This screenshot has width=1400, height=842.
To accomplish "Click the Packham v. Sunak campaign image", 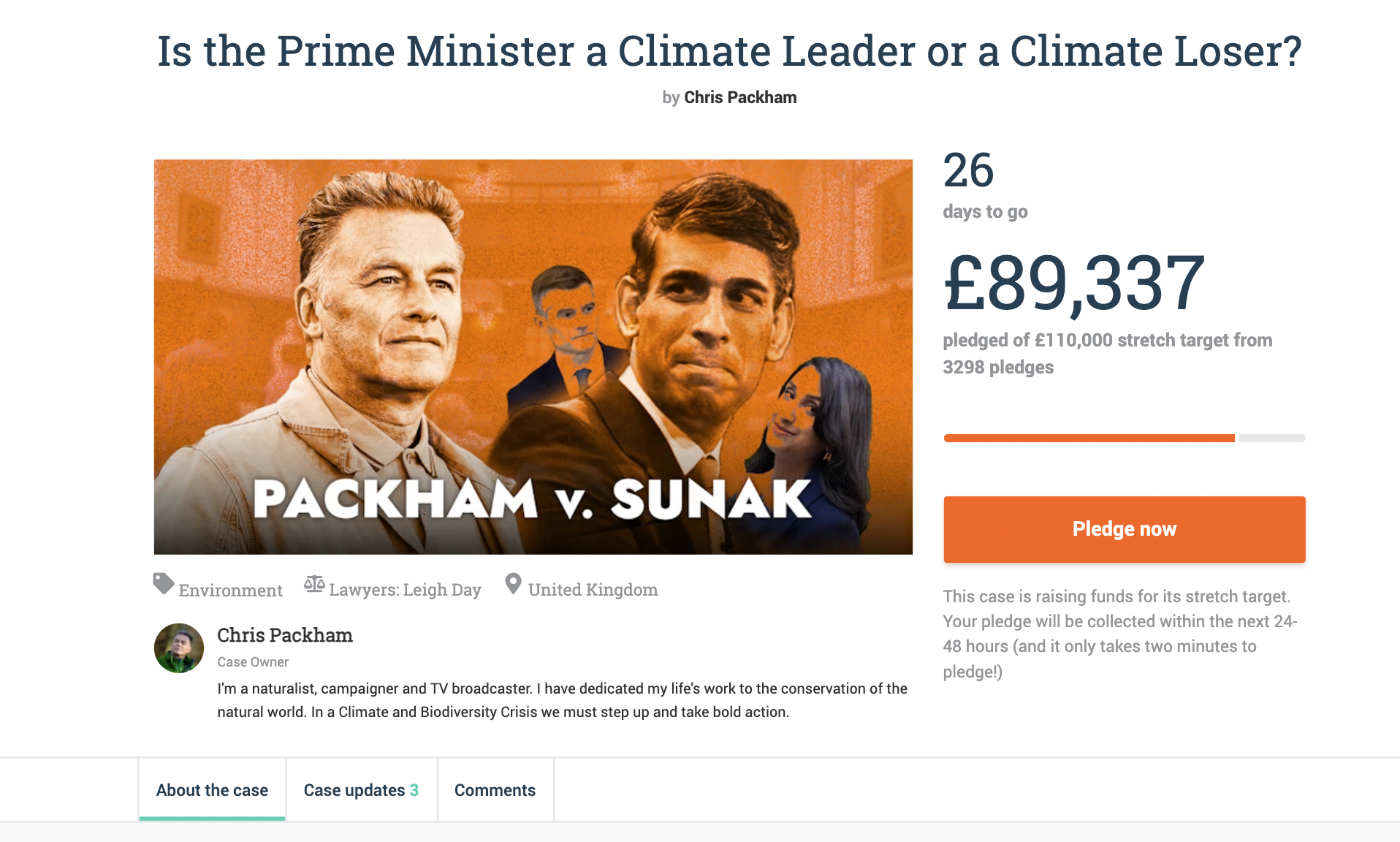I will [533, 357].
